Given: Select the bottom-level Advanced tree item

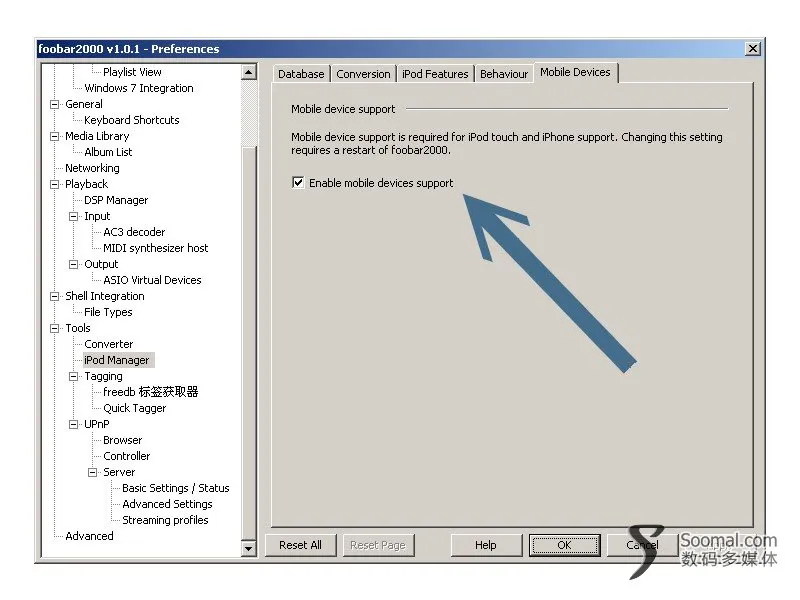Looking at the screenshot, I should tap(89, 536).
